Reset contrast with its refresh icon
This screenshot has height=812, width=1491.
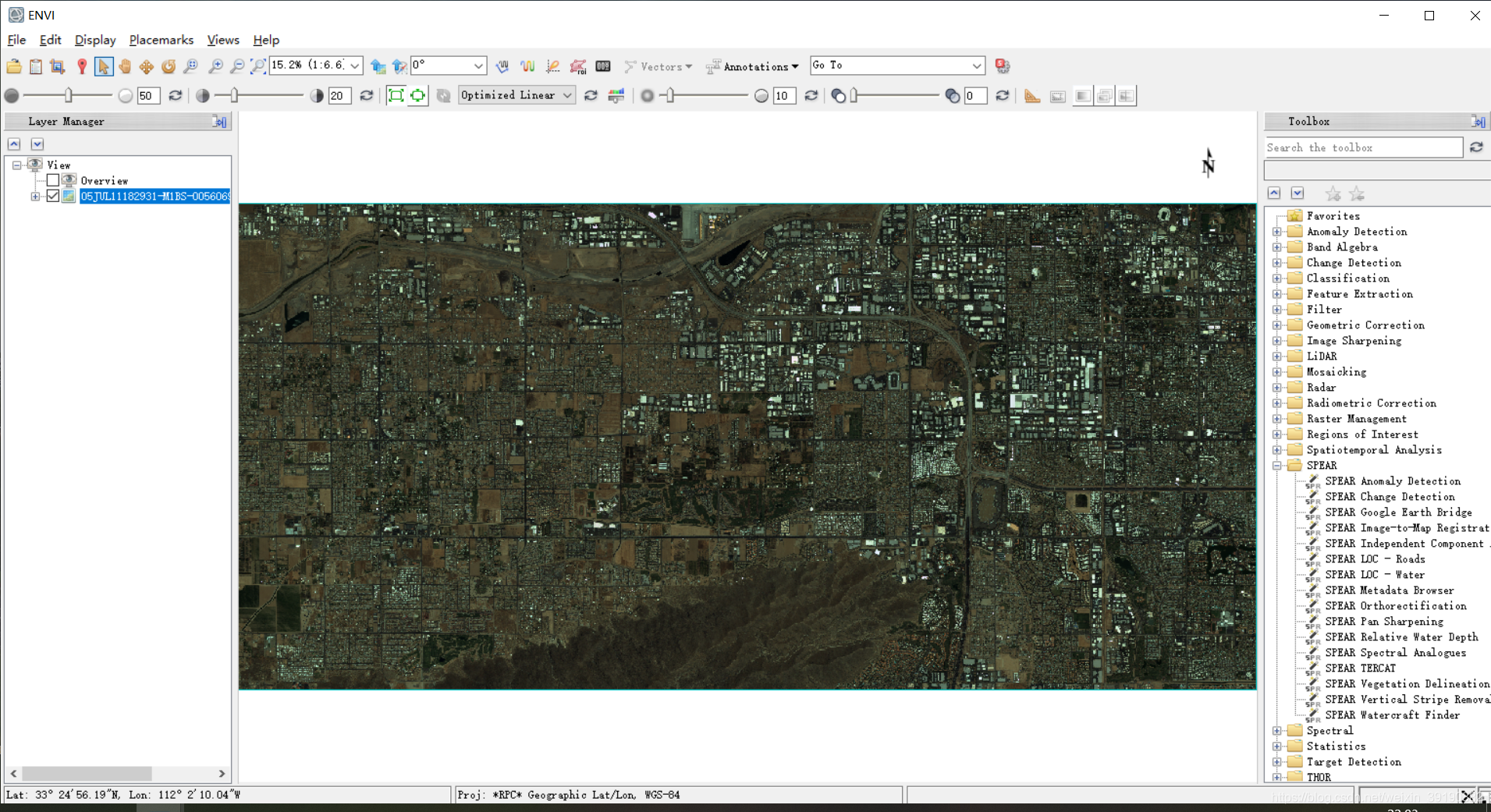point(366,95)
